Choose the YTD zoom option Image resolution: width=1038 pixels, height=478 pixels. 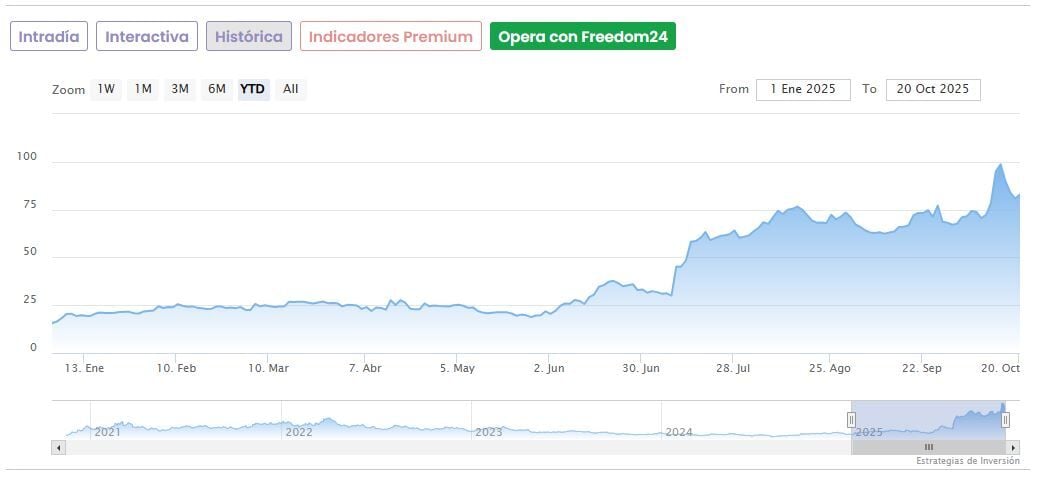click(253, 89)
